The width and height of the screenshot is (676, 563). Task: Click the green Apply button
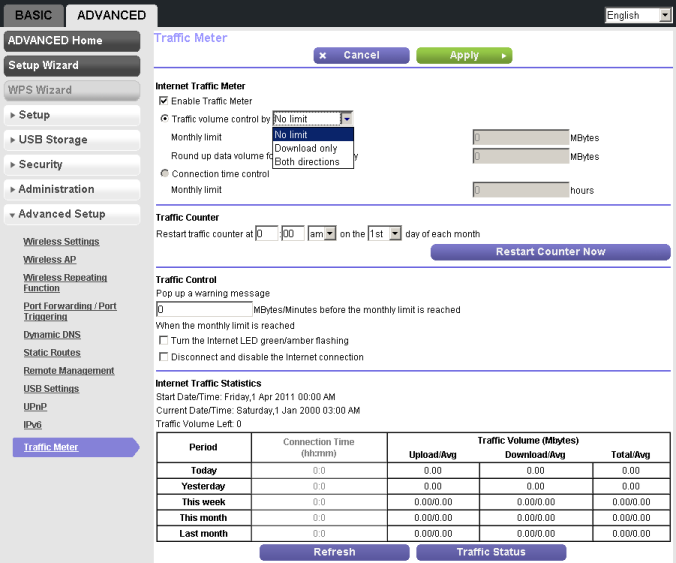464,56
